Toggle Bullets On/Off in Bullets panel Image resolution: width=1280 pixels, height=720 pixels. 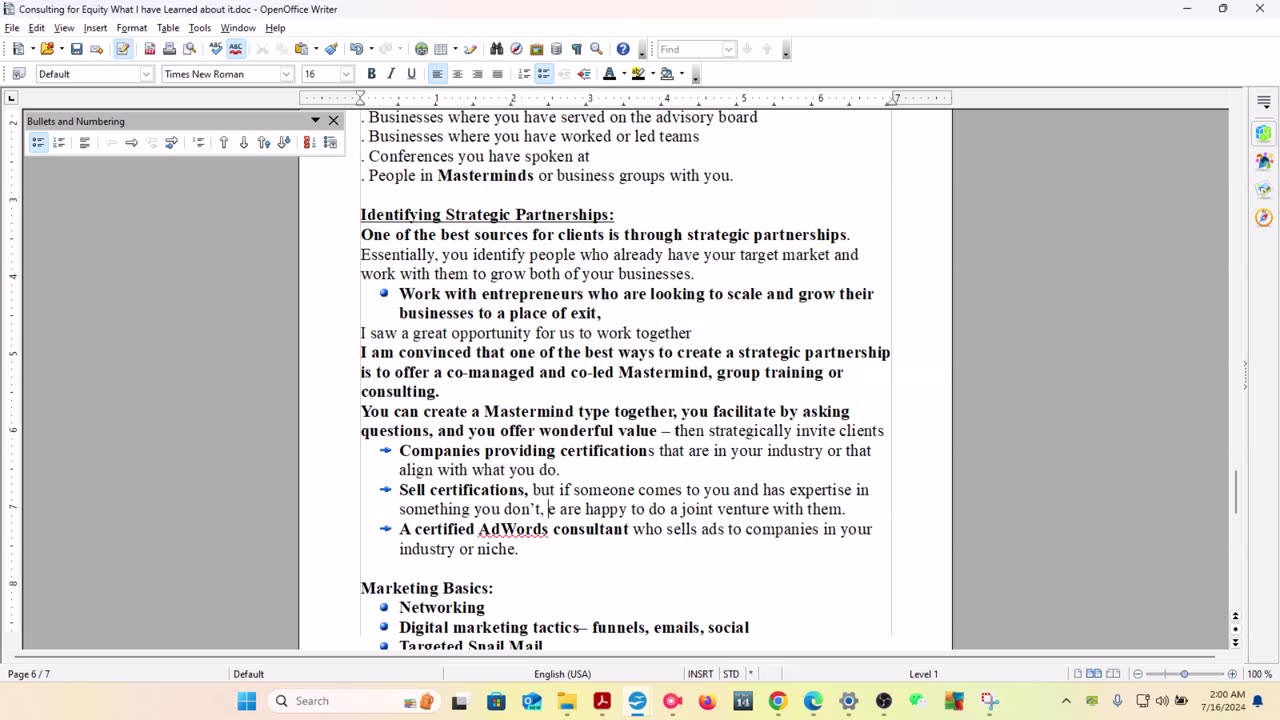tap(38, 143)
